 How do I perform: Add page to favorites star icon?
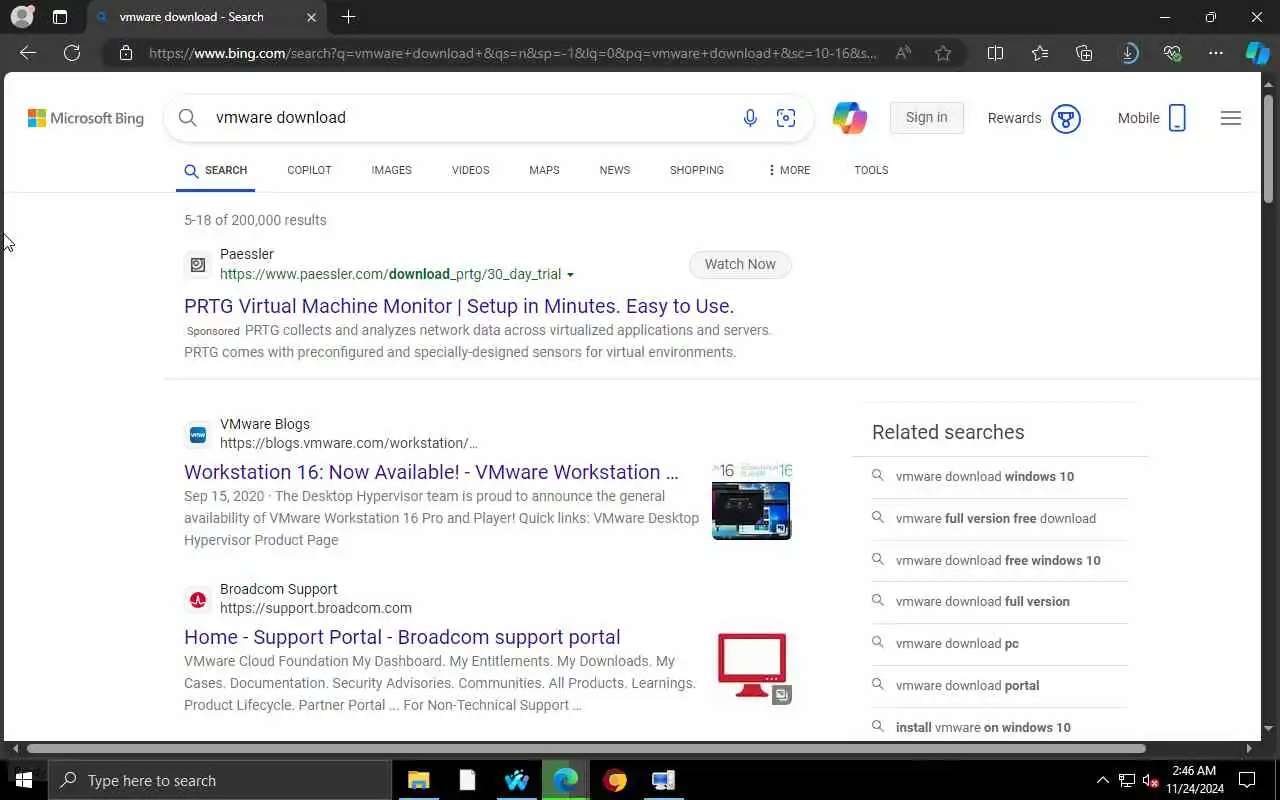(943, 53)
